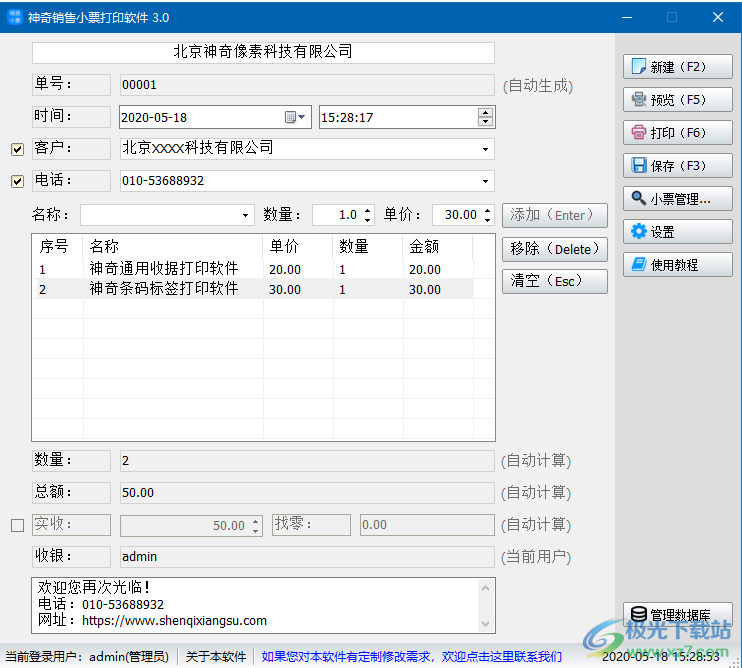Click the 管理数据库 database button
This screenshot has width=742, height=668.
click(678, 614)
